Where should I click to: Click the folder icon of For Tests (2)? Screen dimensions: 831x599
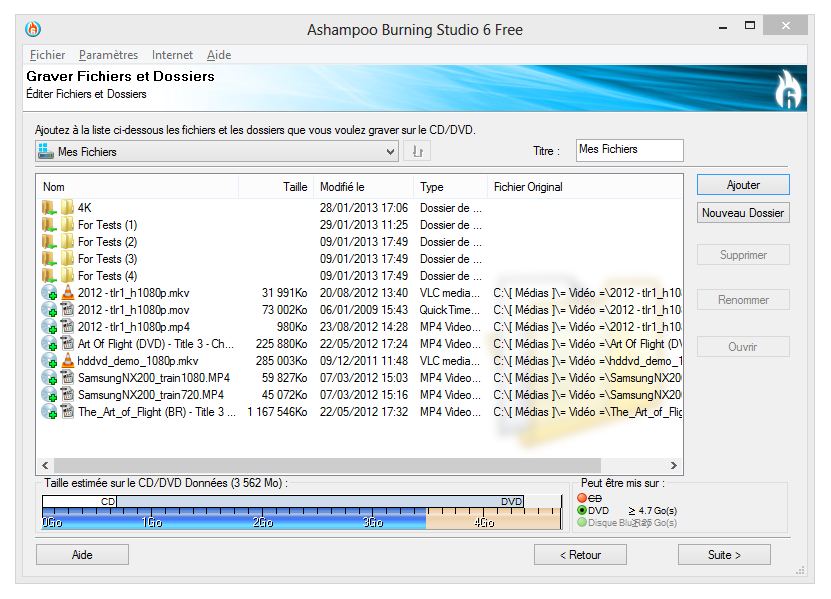67,241
